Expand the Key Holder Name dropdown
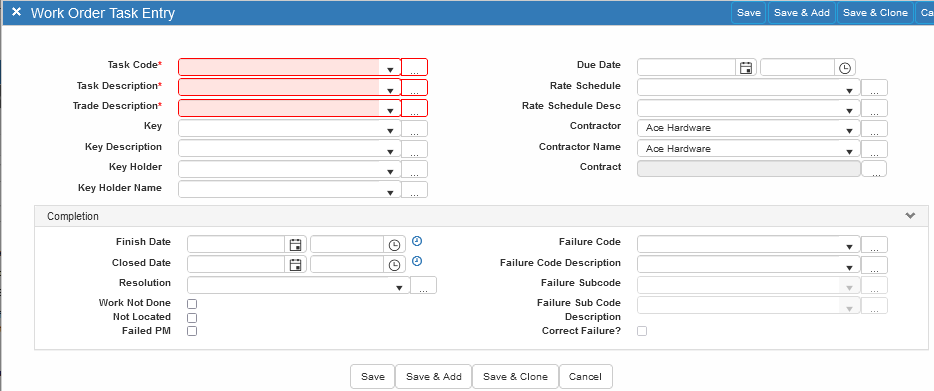This screenshot has height=391, width=934. 390,193
